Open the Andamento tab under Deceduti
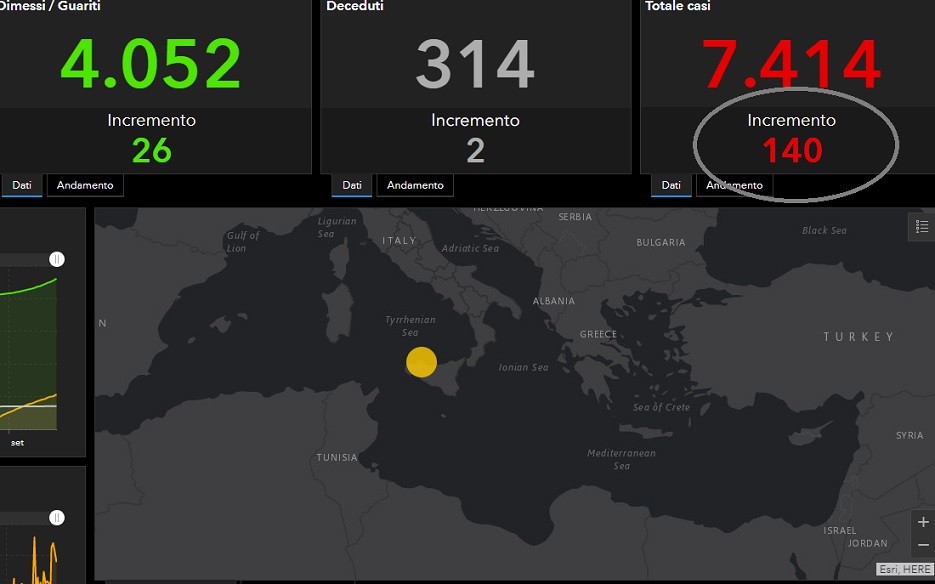935x584 pixels. click(415, 185)
